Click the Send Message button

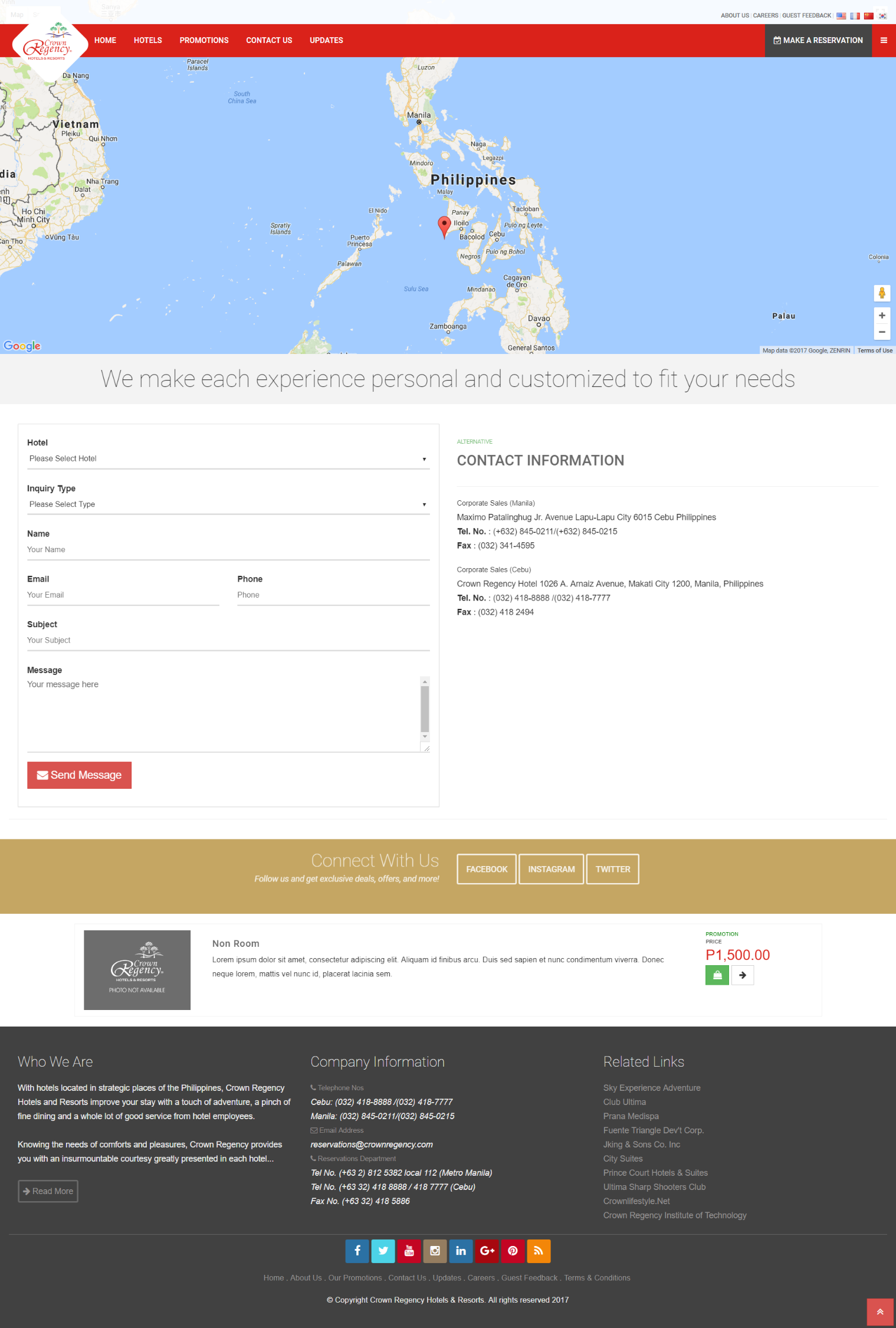click(x=79, y=775)
